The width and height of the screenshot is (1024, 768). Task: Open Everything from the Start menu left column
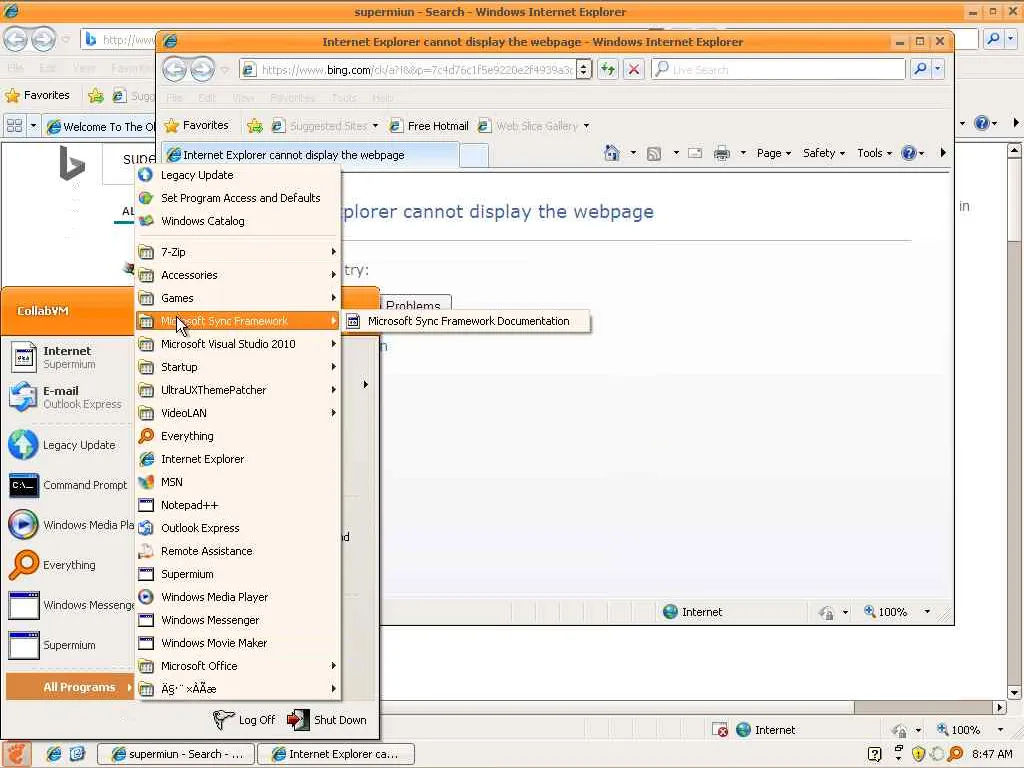[x=69, y=565]
